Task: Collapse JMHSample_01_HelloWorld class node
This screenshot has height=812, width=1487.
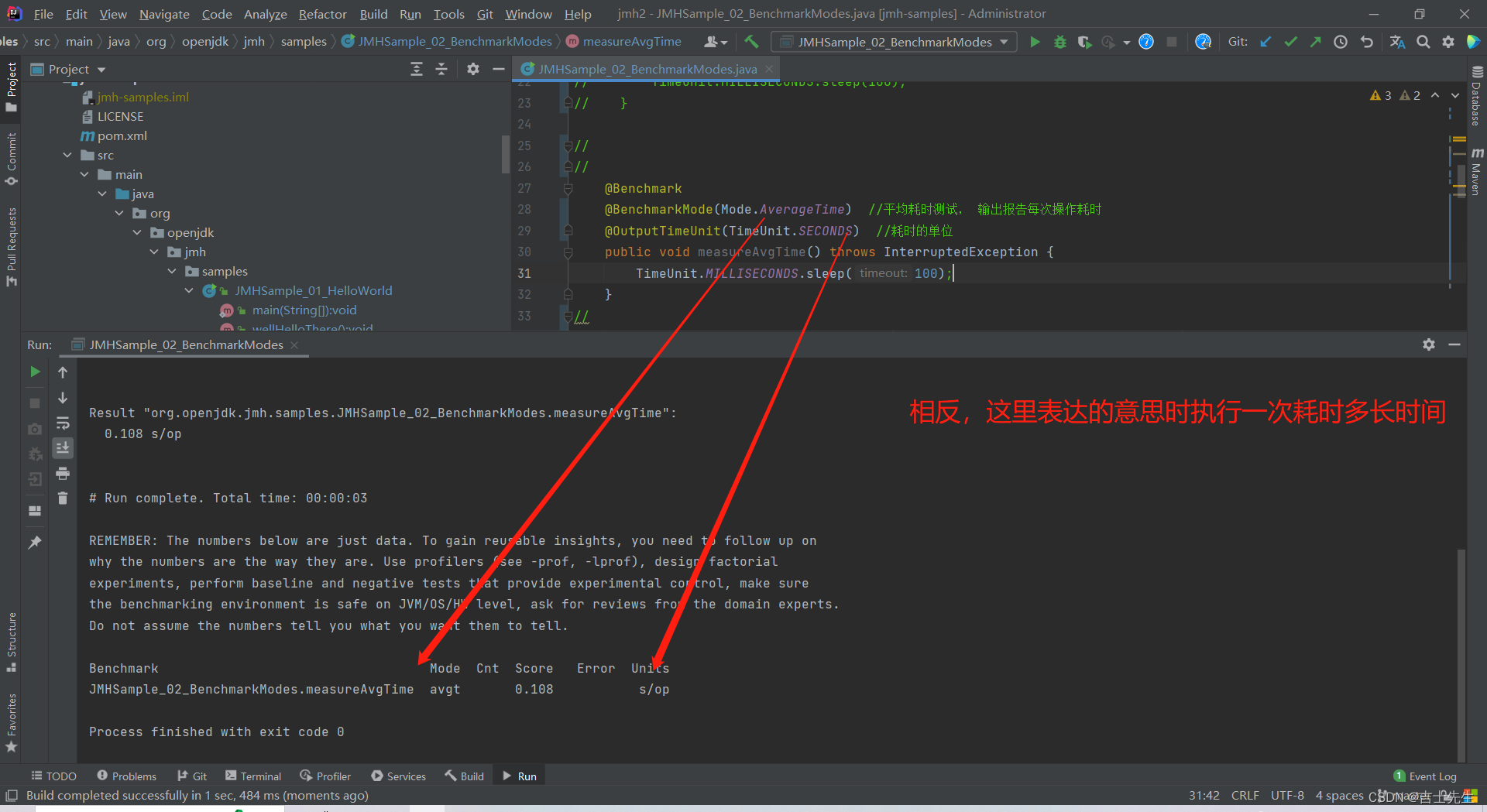Action: 189,290
